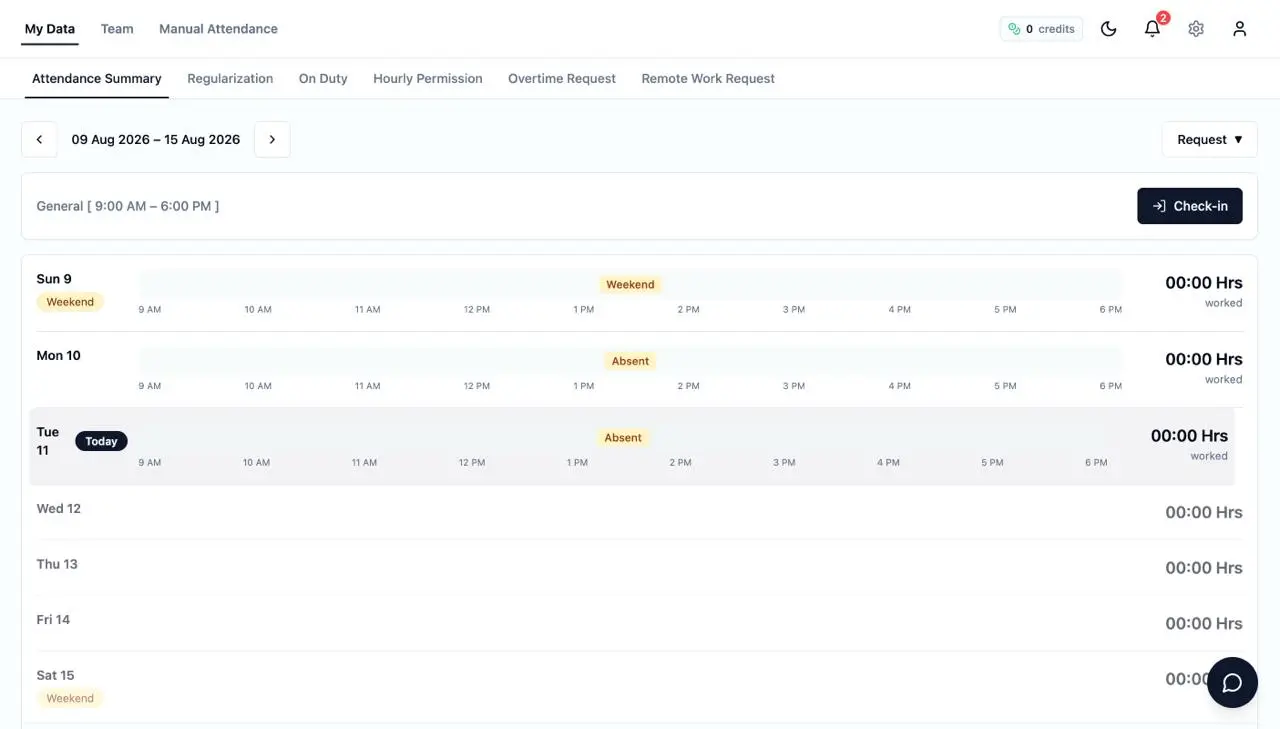Select the Sat 15 row label

pyautogui.click(x=55, y=675)
